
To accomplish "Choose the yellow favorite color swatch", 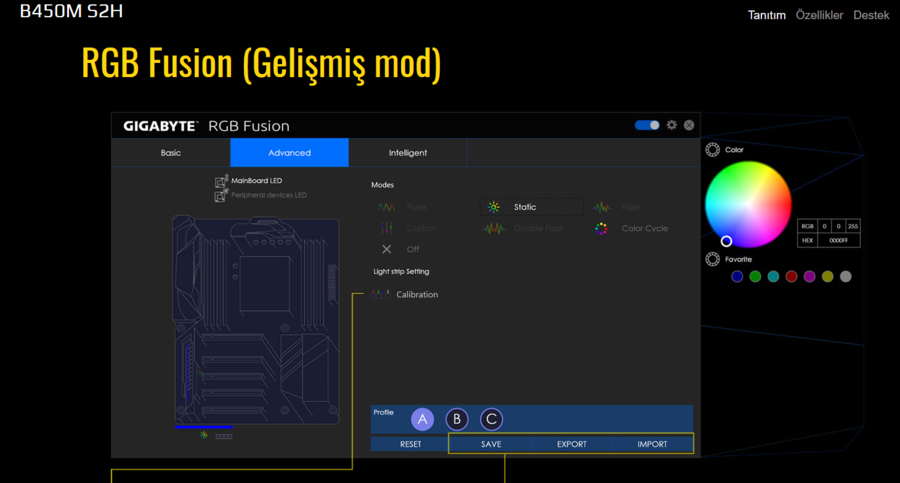I will [828, 277].
